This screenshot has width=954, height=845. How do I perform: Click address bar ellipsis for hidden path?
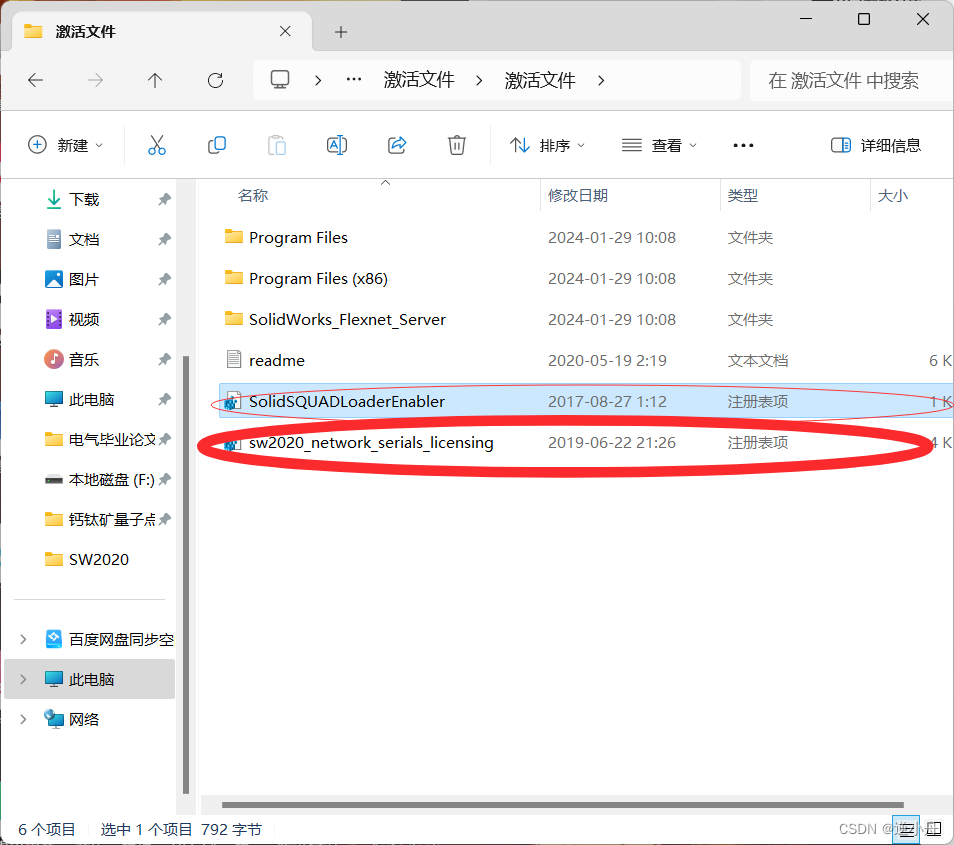point(354,80)
